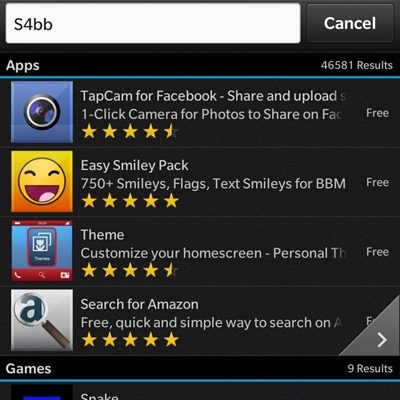The height and width of the screenshot is (400, 400).
Task: Focus the S4bb search field
Action: [x=153, y=23]
